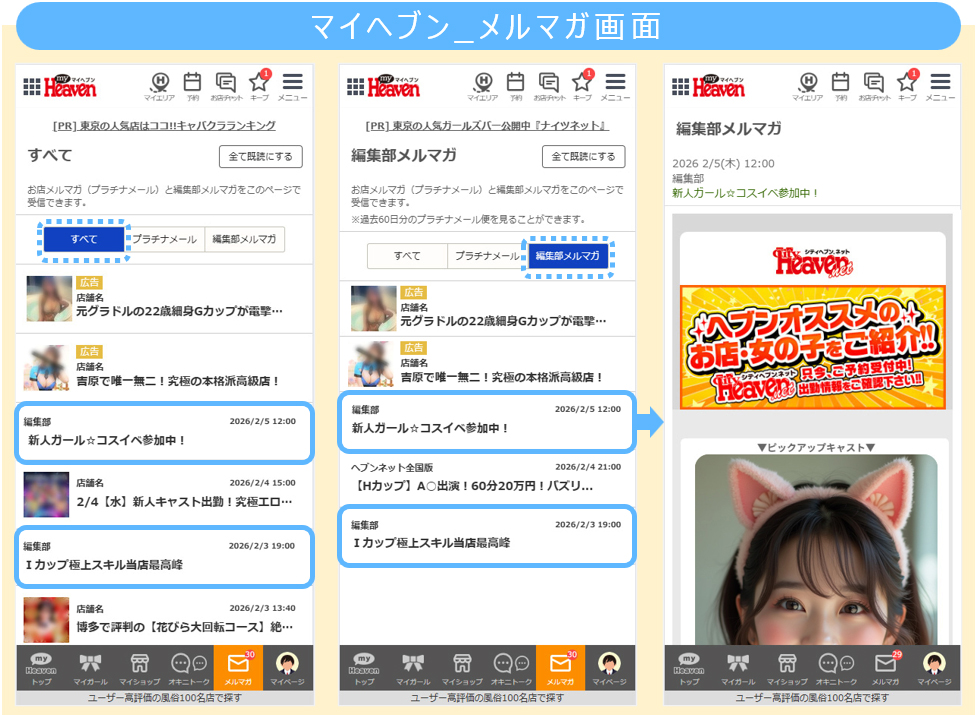Open キープ star icon on the detail screen

pos(907,84)
